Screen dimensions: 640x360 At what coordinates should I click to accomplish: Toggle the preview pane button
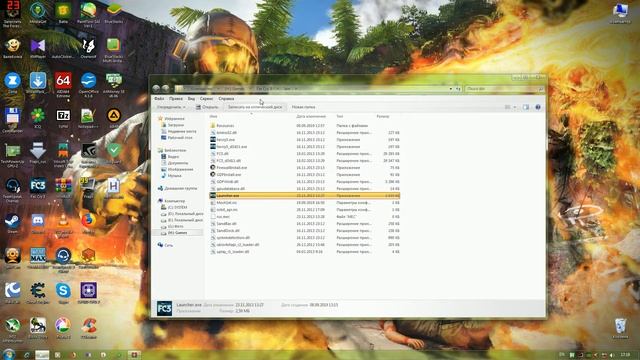point(526,107)
